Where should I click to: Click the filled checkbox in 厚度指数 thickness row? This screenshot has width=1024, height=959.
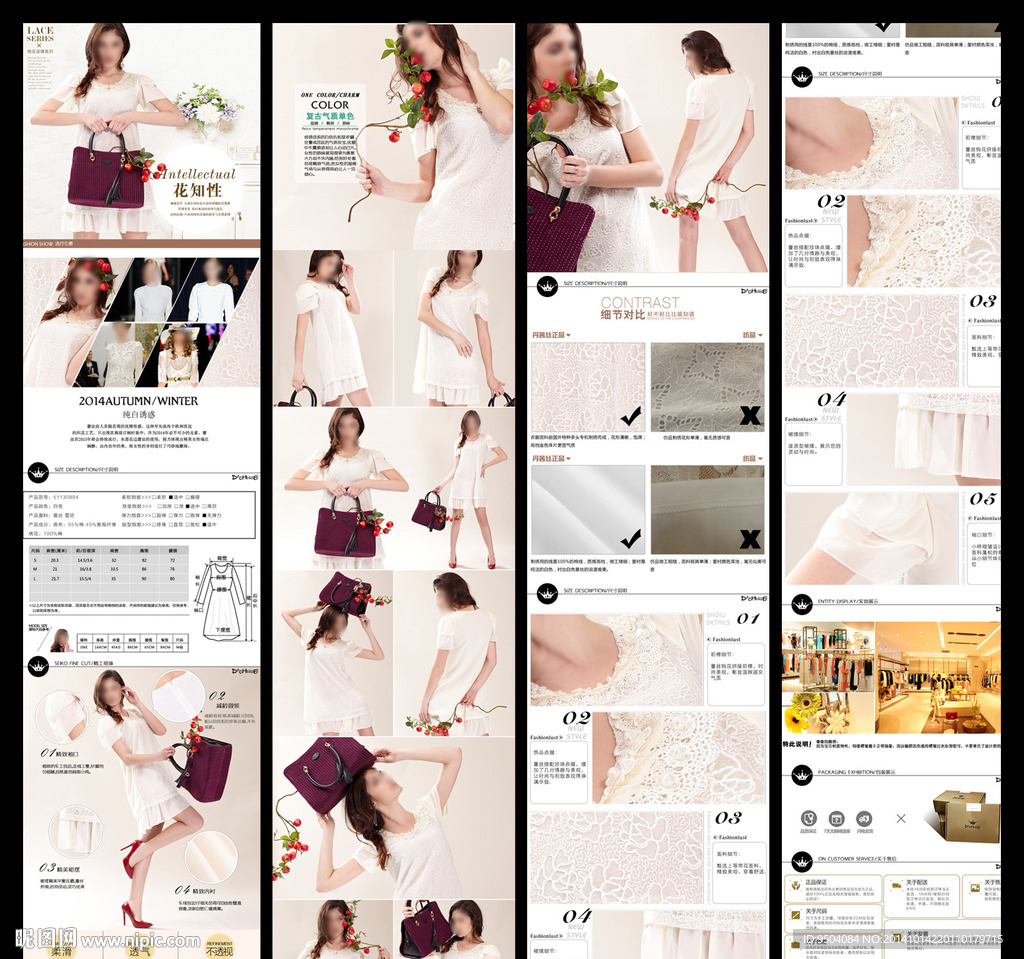pyautogui.click(x=187, y=506)
